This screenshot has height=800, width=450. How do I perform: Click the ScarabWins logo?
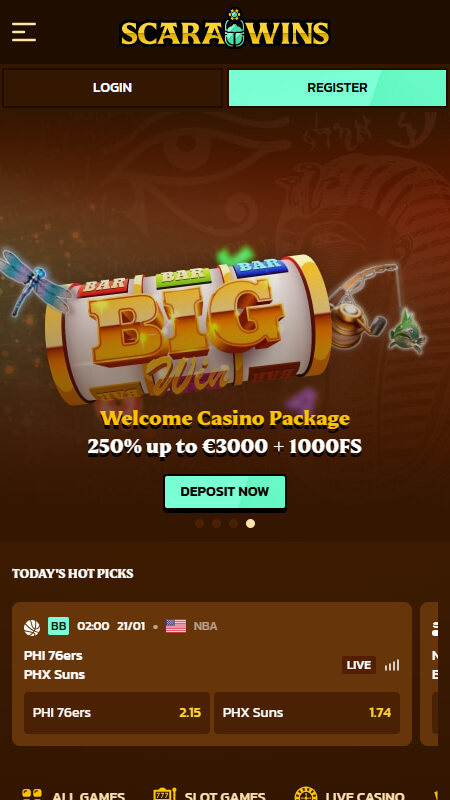coord(225,30)
